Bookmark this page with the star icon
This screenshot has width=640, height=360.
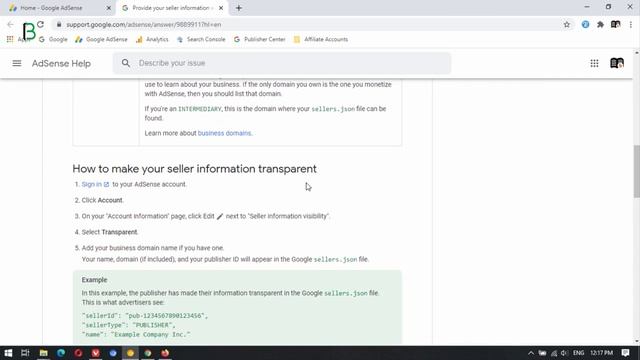(x=567, y=24)
